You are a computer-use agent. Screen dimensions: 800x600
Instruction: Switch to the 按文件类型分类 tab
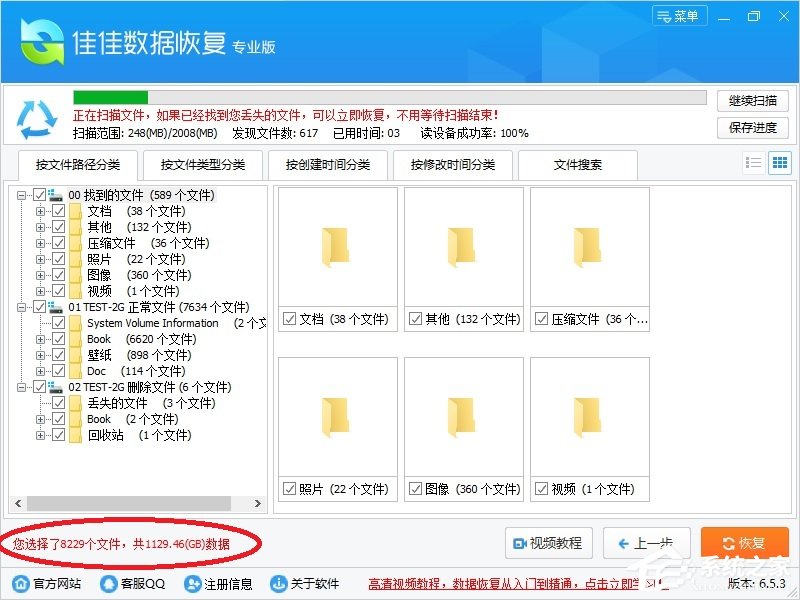pos(207,166)
